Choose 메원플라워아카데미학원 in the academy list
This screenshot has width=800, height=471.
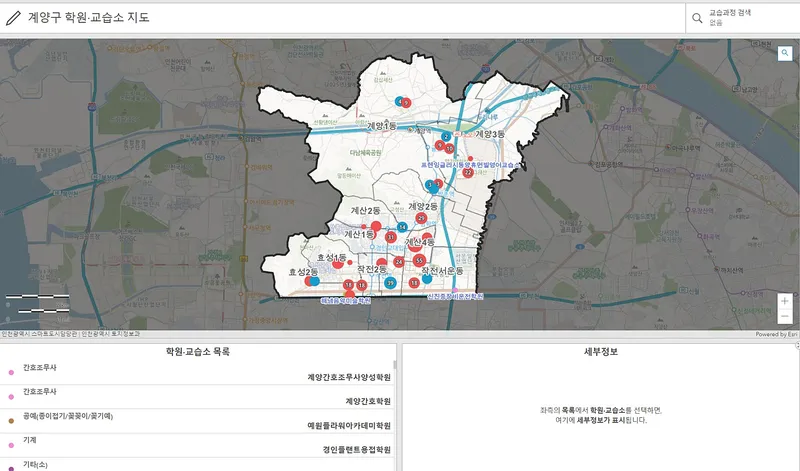(x=348, y=425)
